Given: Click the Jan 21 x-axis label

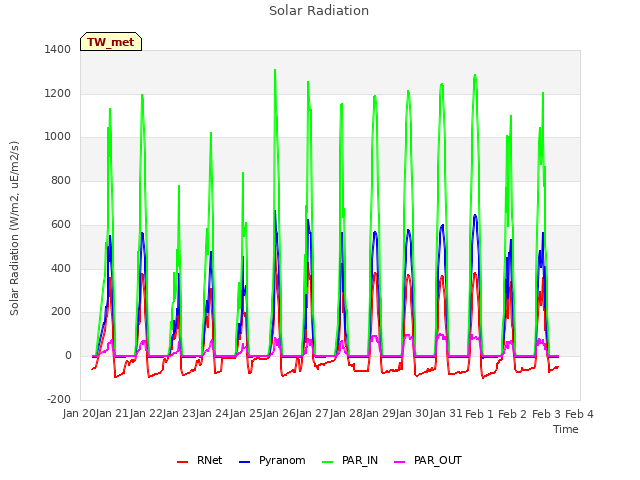Looking at the screenshot, I should click(113, 414).
